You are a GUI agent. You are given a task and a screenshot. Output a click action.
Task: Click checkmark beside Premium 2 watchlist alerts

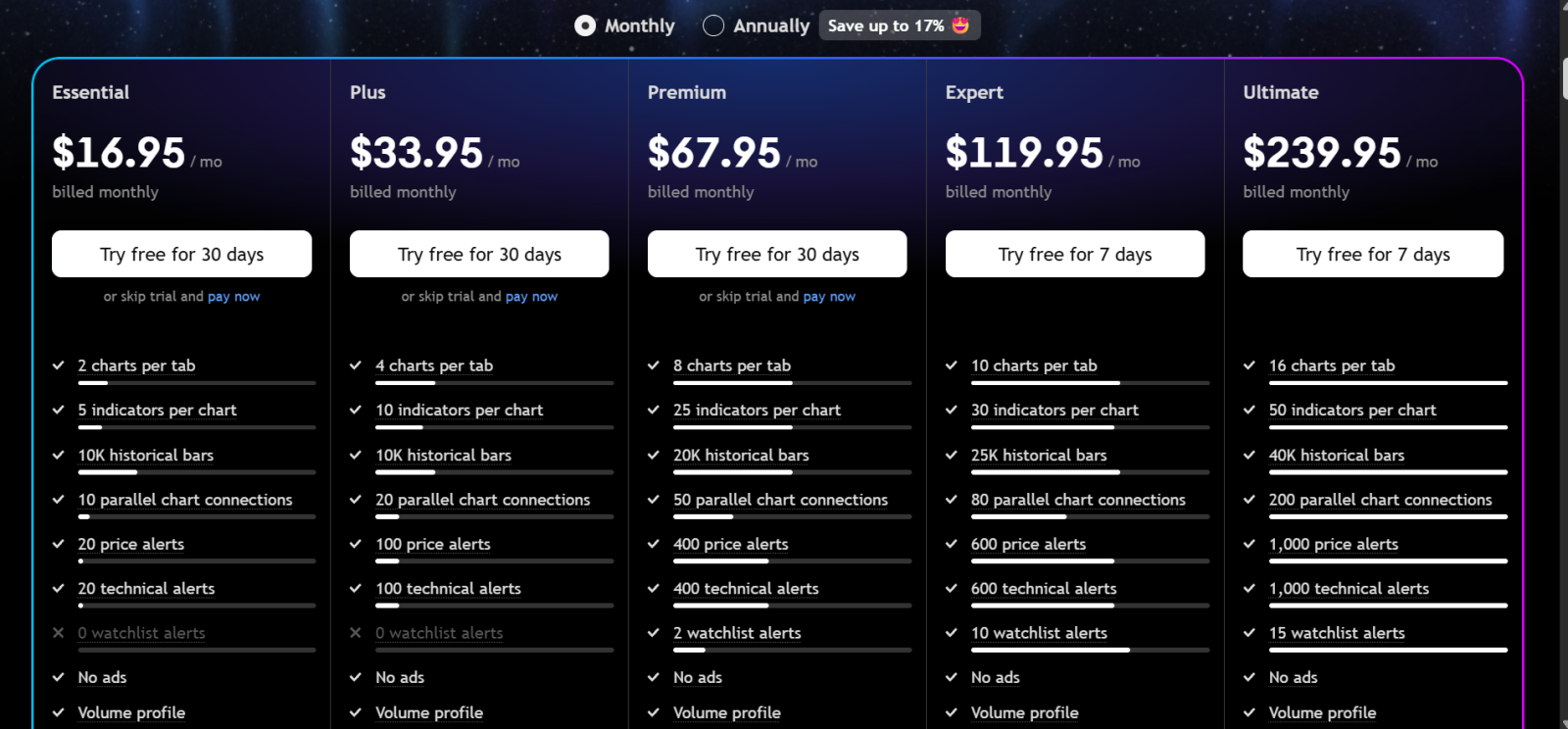[x=654, y=633]
